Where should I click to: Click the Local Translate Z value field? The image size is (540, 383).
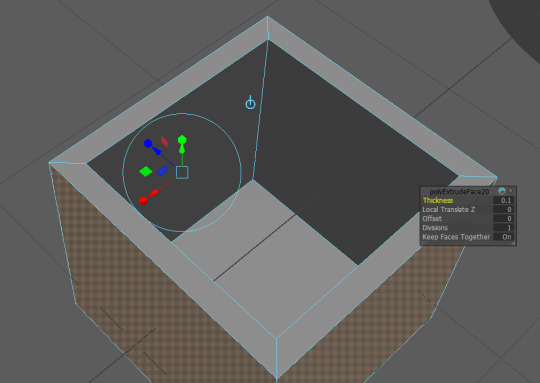coord(503,209)
